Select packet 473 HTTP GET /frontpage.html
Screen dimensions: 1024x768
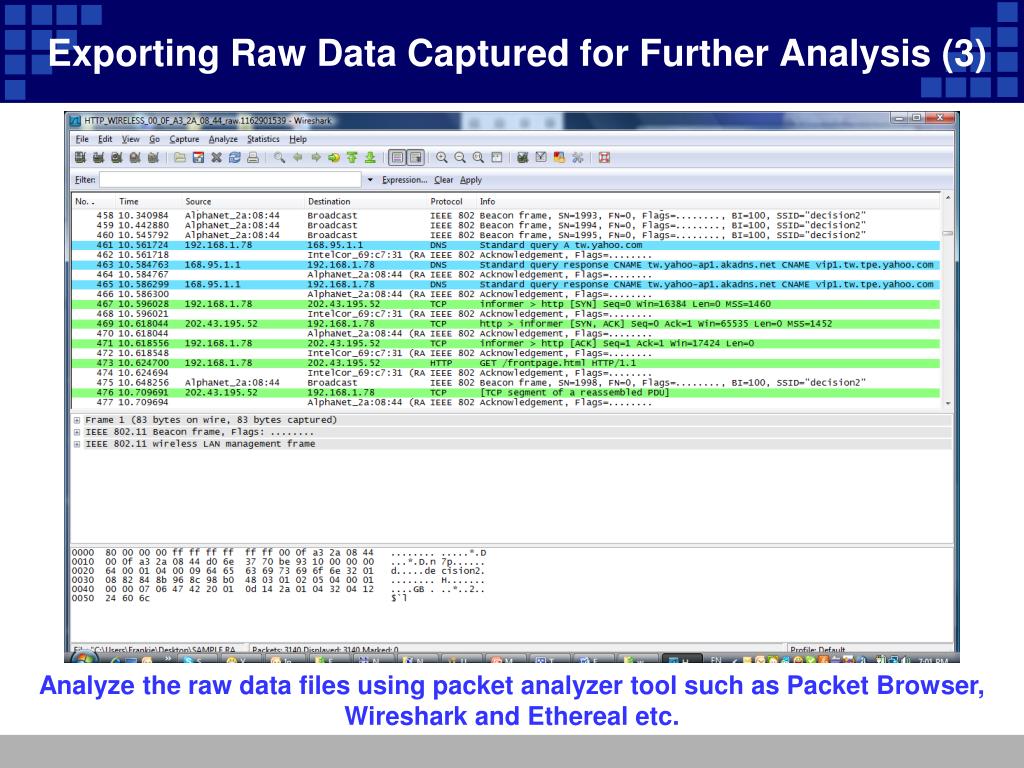coord(505,363)
